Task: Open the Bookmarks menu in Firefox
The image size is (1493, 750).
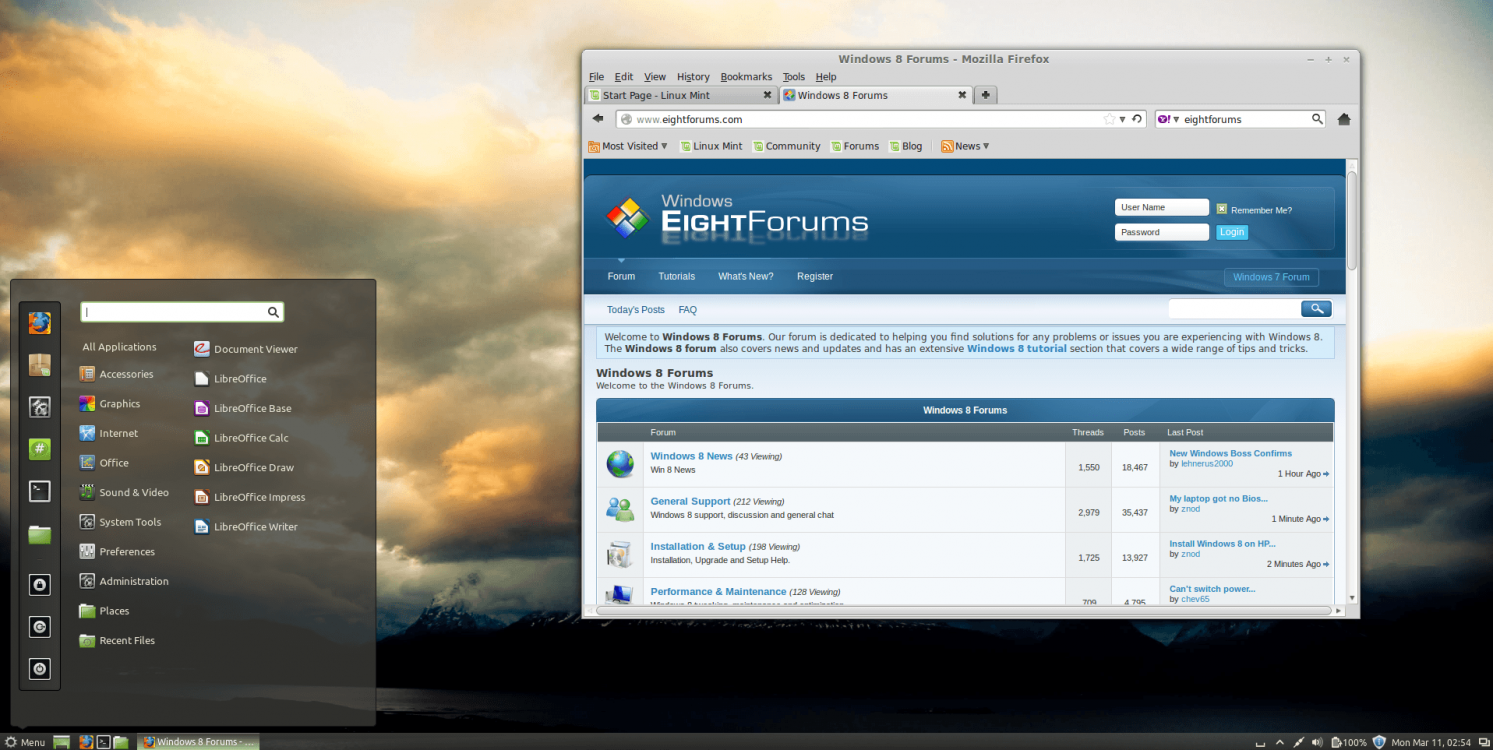Action: pyautogui.click(x=746, y=77)
